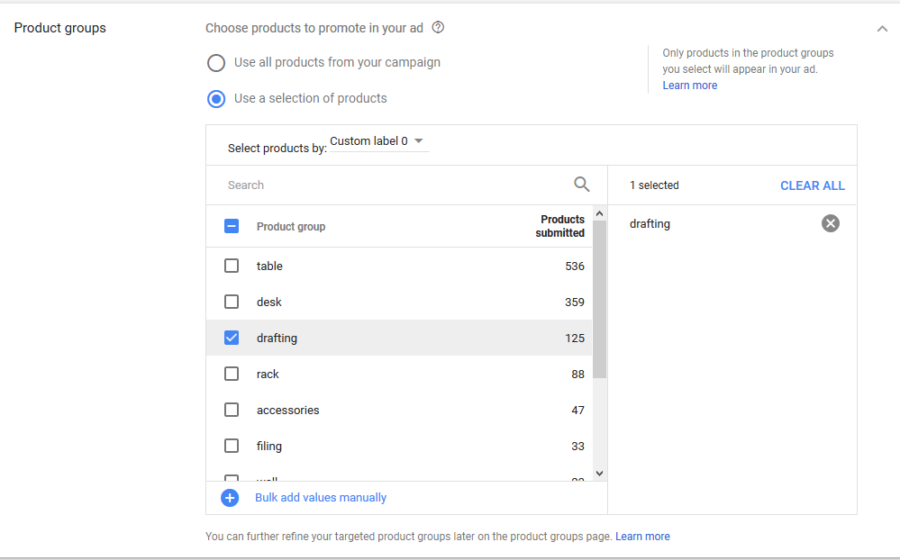Remove 'drafting' from selected list
This screenshot has height=560, width=900.
pyautogui.click(x=830, y=223)
